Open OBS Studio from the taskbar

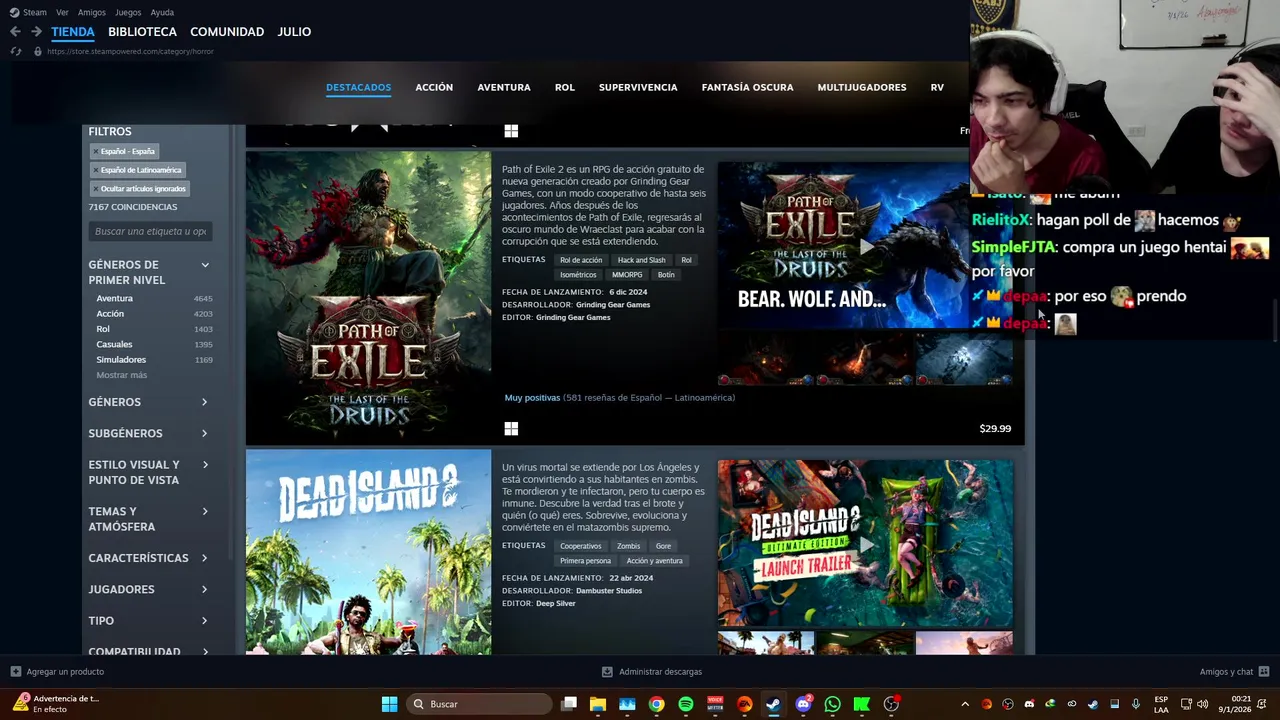(x=891, y=704)
